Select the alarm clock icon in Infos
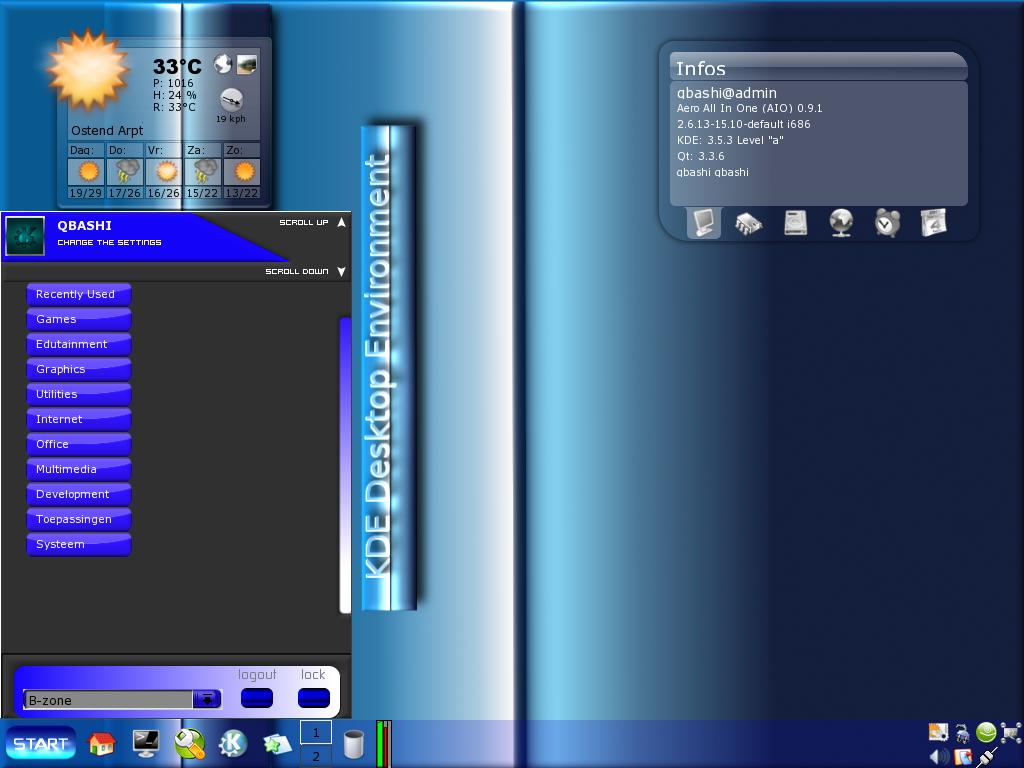 [x=888, y=223]
